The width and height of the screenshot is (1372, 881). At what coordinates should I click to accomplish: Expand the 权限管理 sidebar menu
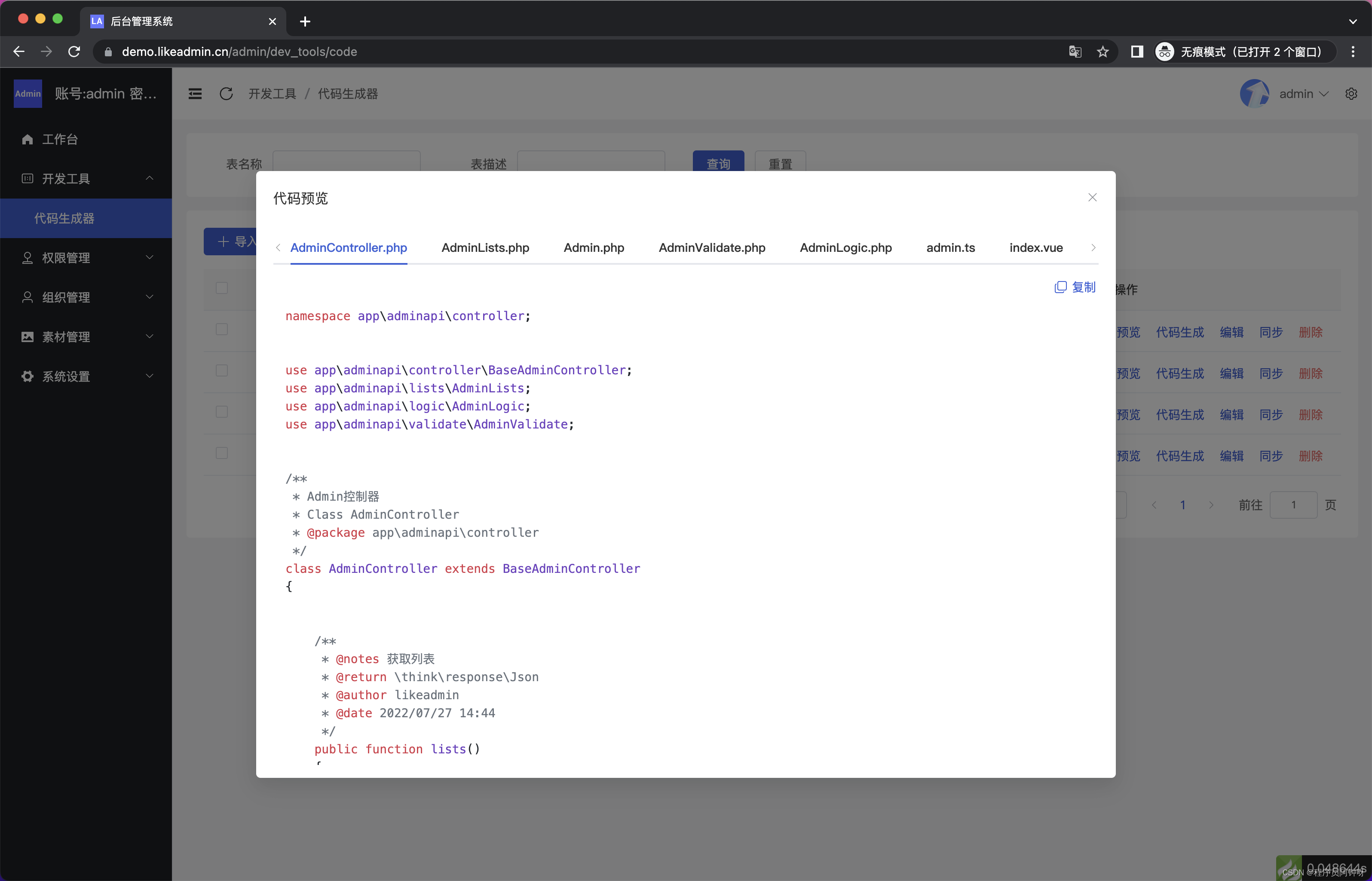pos(86,258)
